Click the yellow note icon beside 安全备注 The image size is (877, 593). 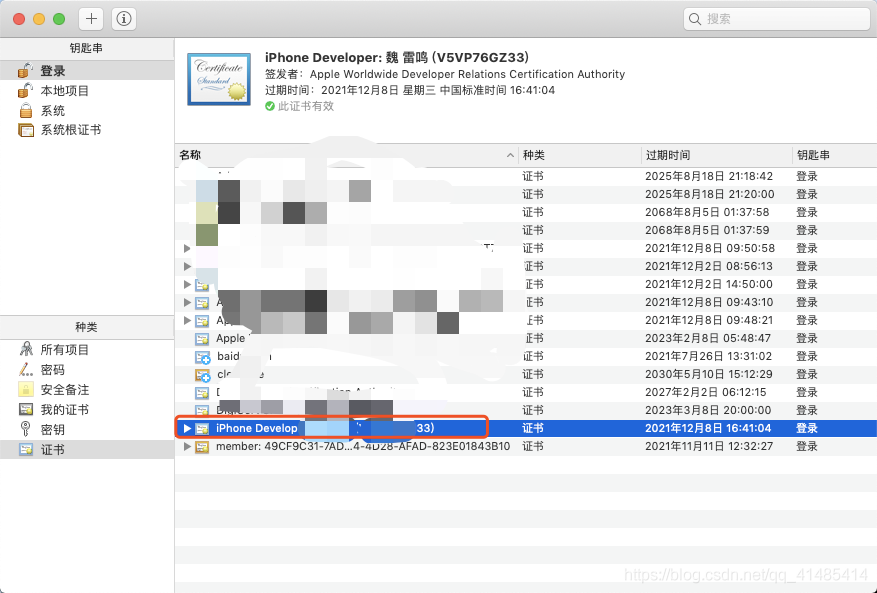[26, 389]
